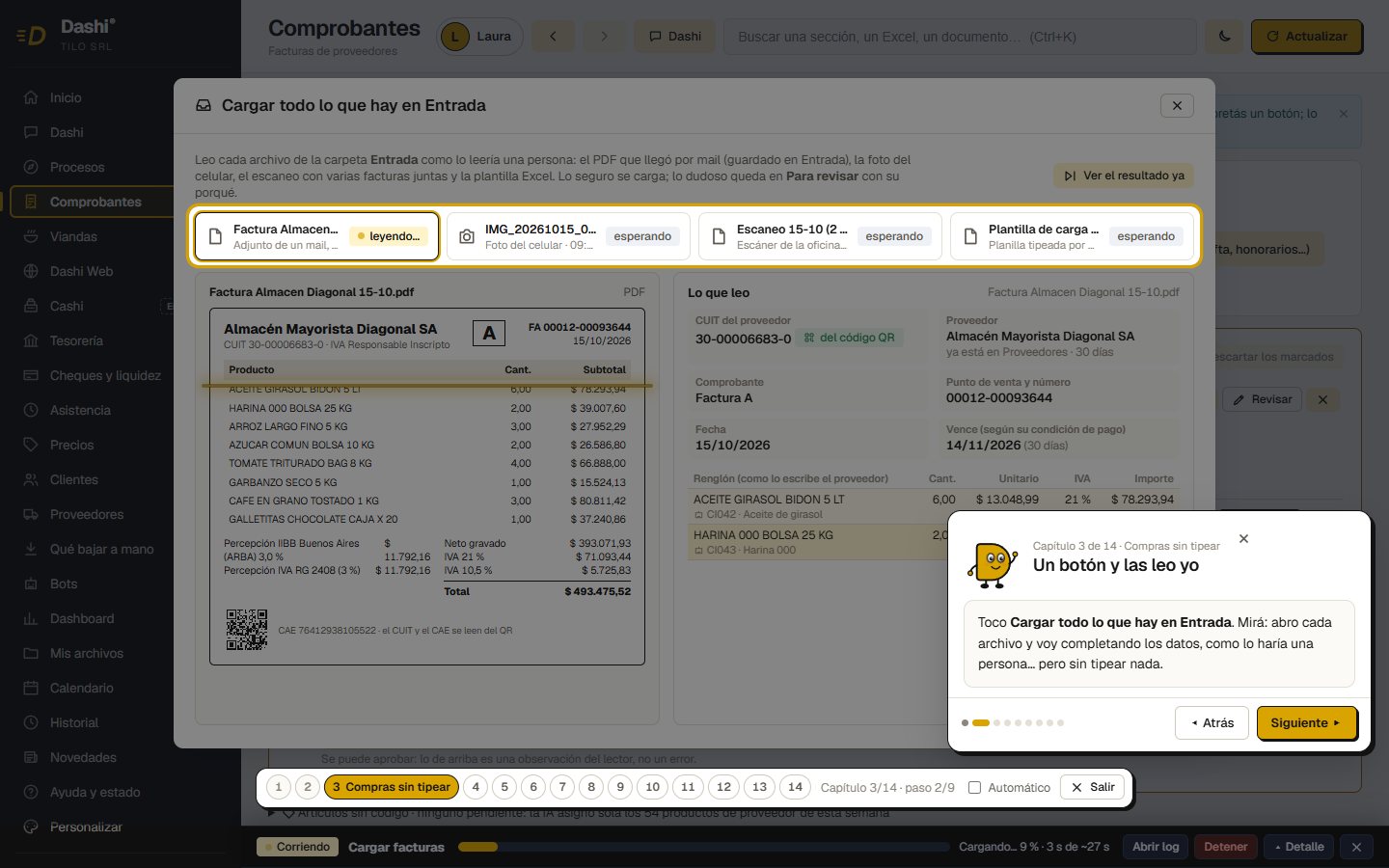Screen dimensions: 1389x868
Task: Click the forward navigation arrow in top bar
Action: click(x=604, y=37)
